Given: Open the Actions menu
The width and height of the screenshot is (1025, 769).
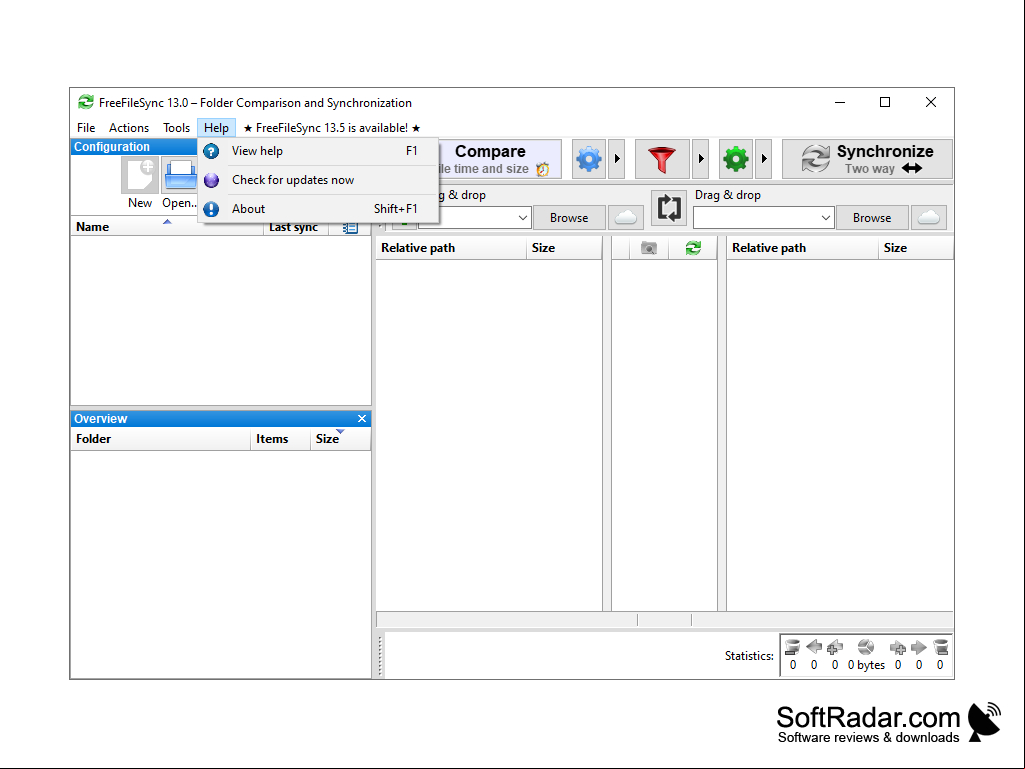Looking at the screenshot, I should click(129, 128).
